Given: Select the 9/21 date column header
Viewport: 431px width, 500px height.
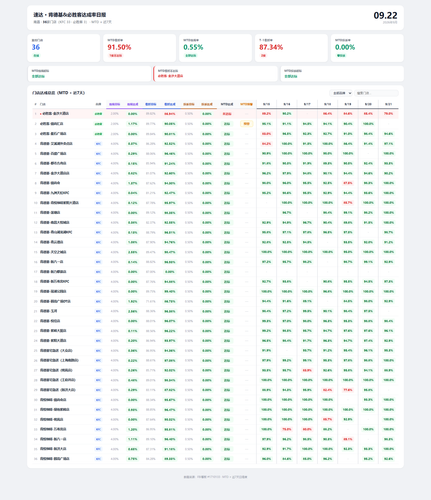Looking at the screenshot, I should coord(388,104).
